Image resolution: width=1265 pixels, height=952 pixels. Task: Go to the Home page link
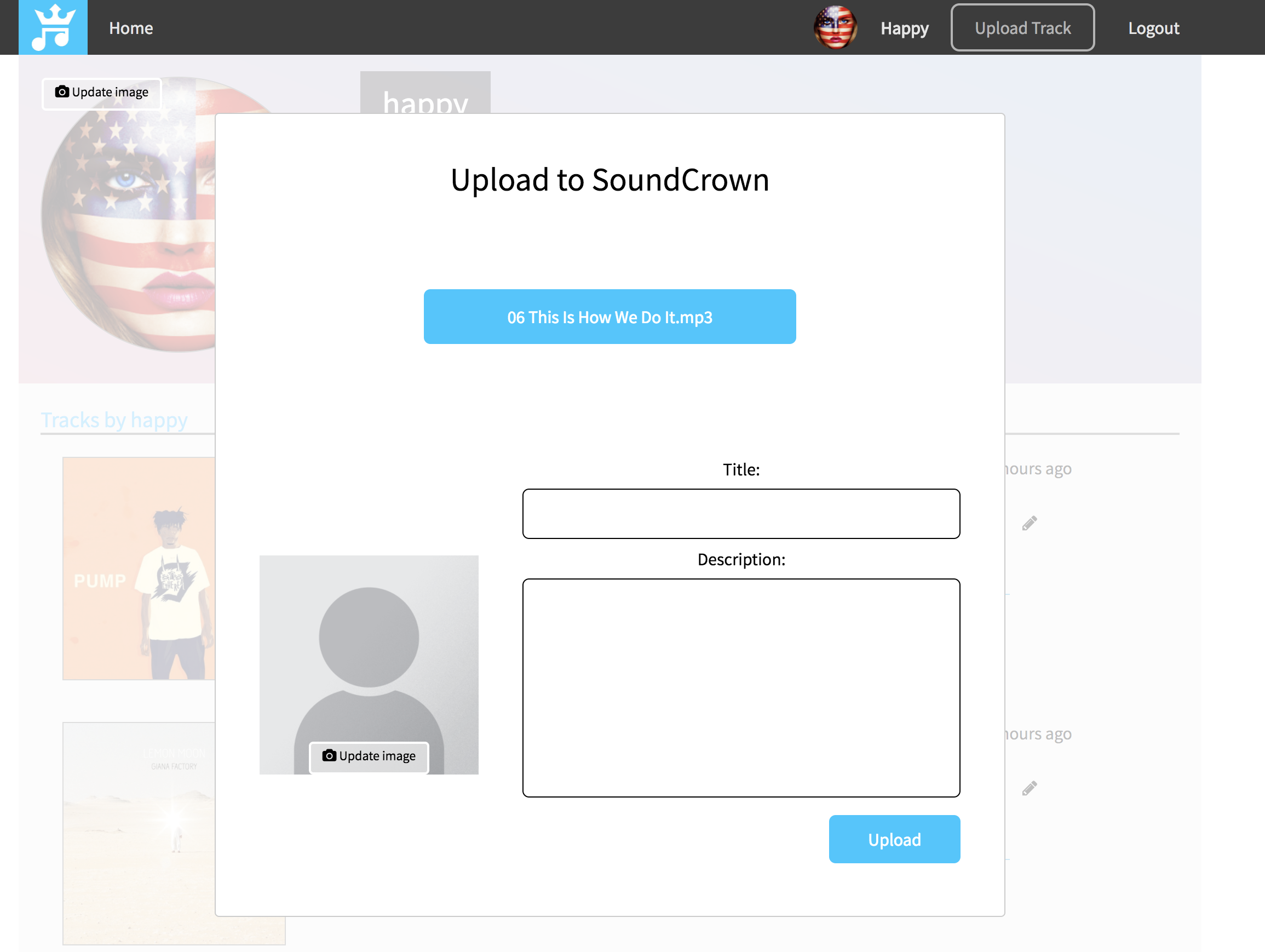(131, 28)
